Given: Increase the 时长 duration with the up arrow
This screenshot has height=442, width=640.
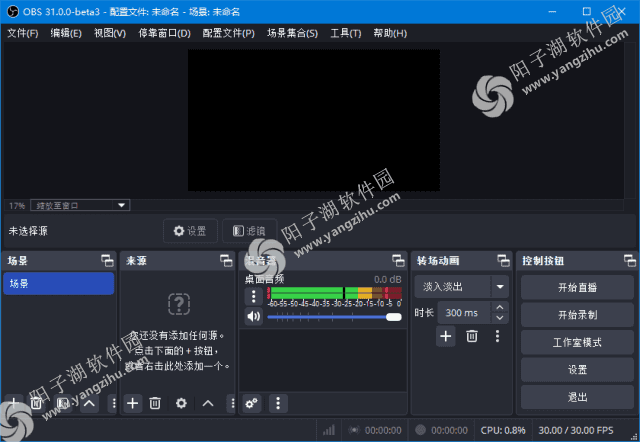Looking at the screenshot, I should coord(500,307).
